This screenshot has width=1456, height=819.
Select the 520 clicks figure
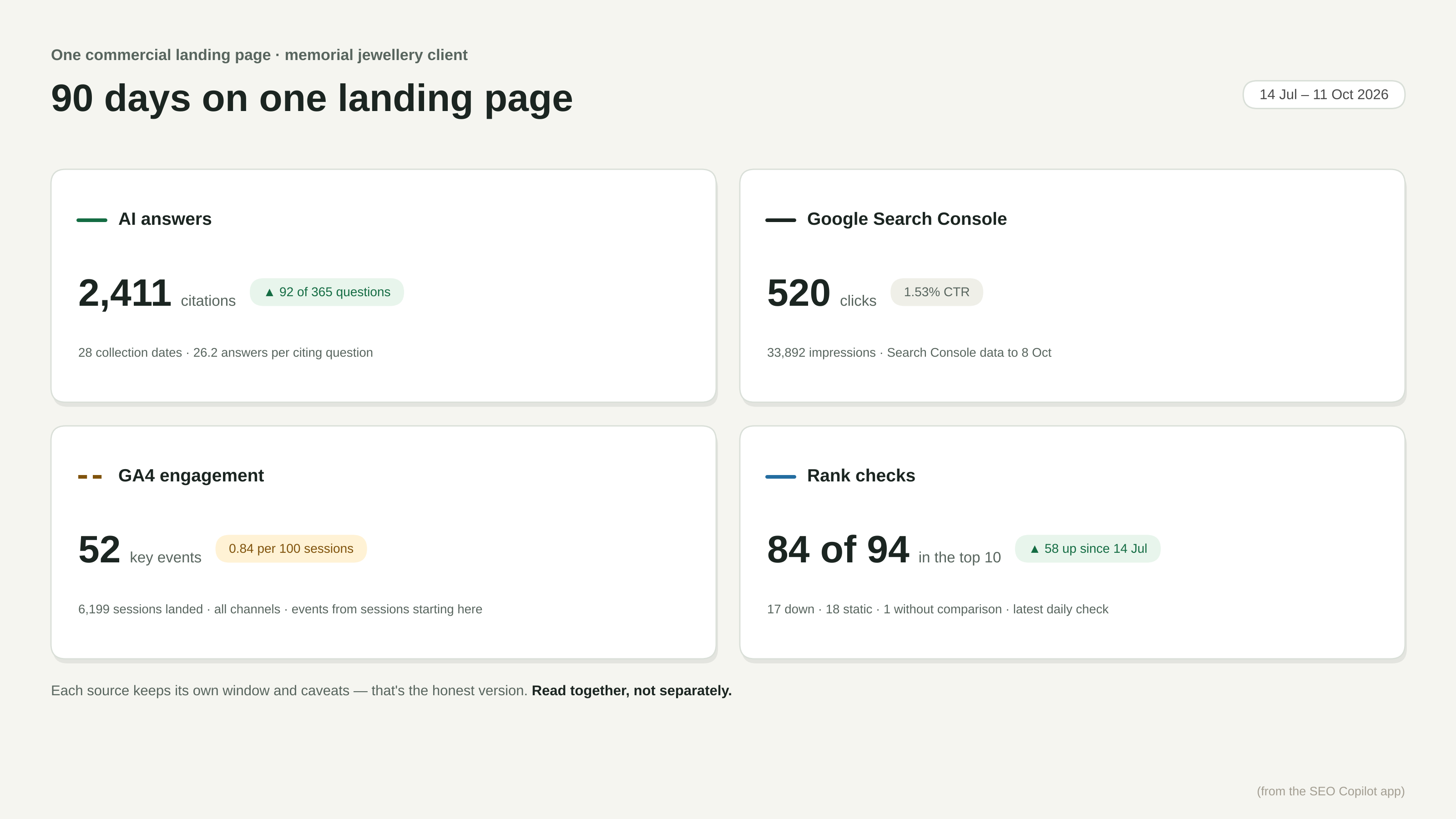(798, 293)
